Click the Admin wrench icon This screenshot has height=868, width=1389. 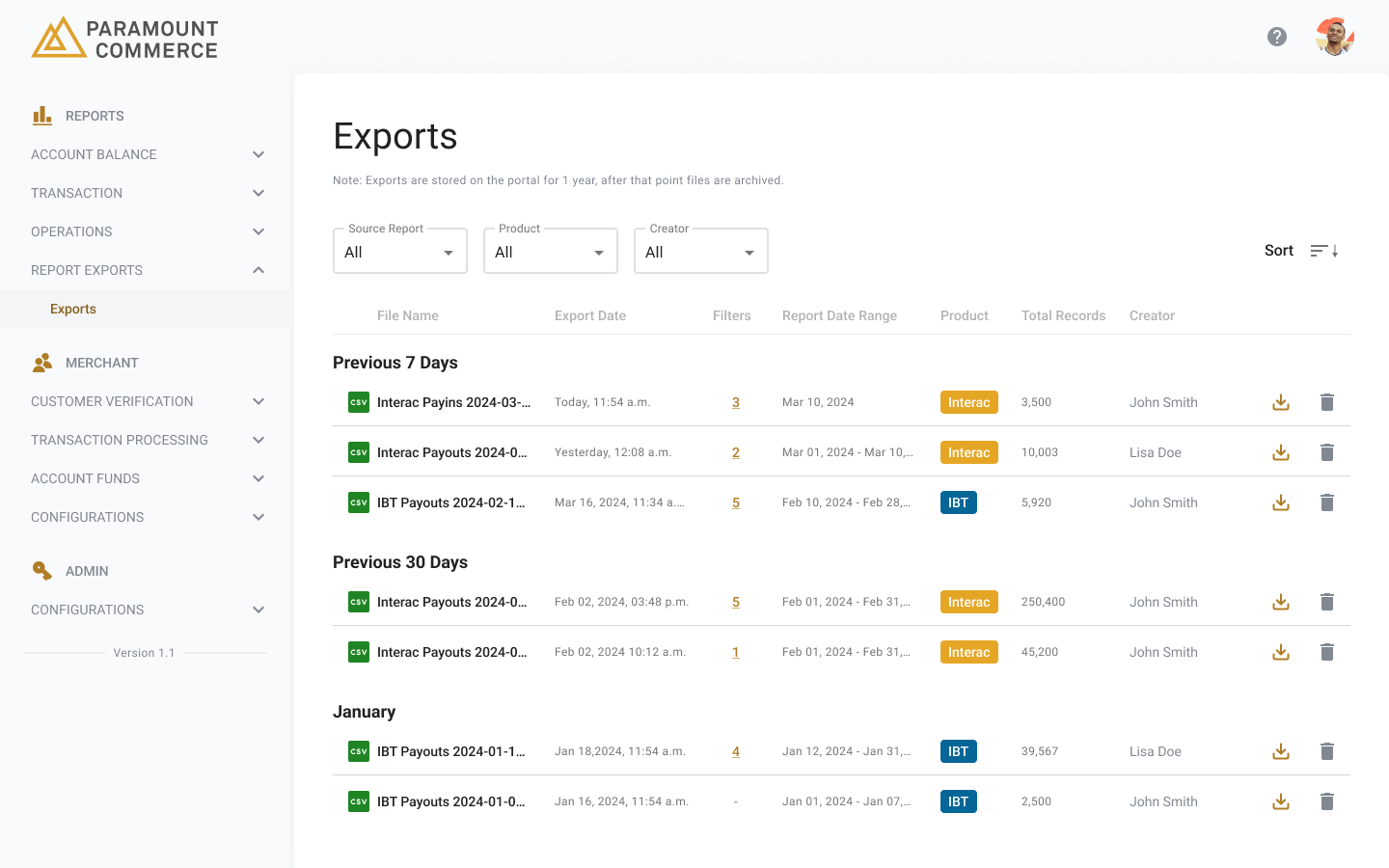point(42,570)
